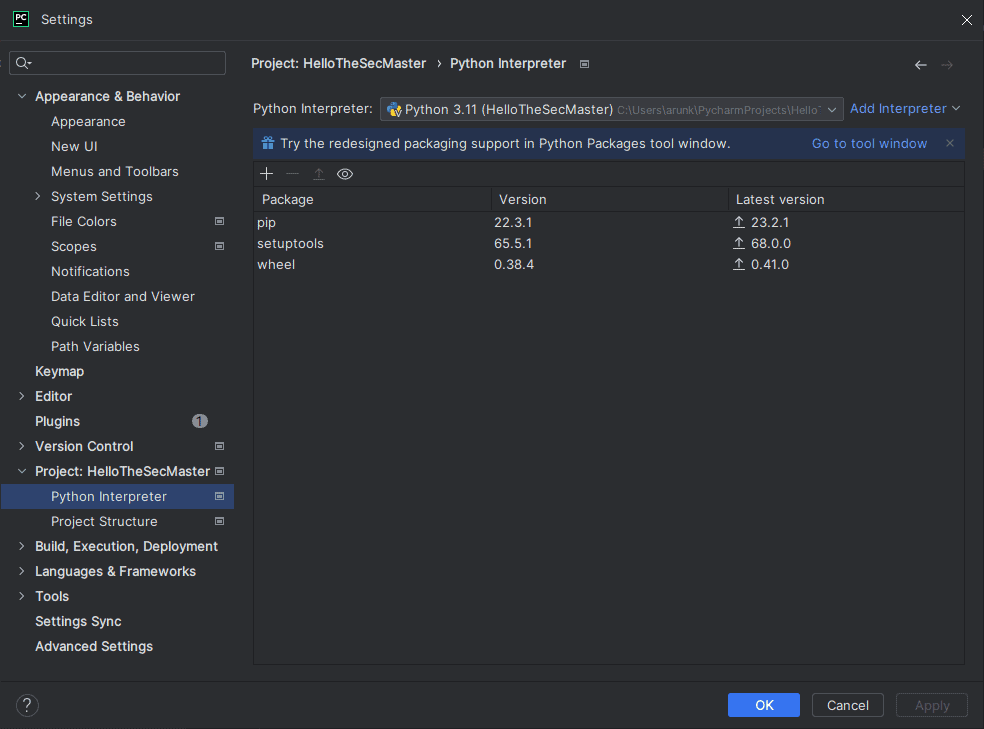Open Menus and Toolbars settings
The height and width of the screenshot is (729, 984).
pos(115,171)
